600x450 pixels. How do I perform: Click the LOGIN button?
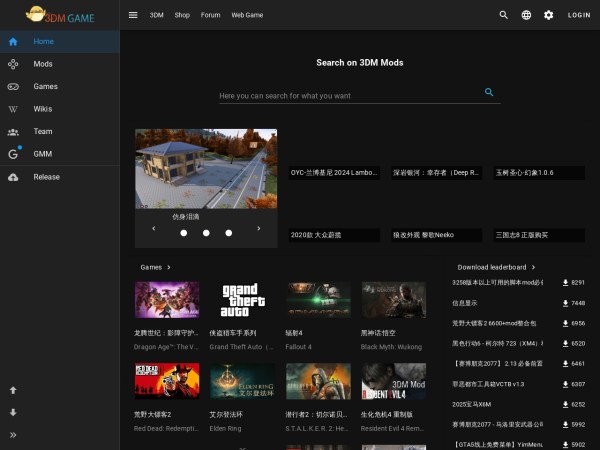(x=579, y=15)
